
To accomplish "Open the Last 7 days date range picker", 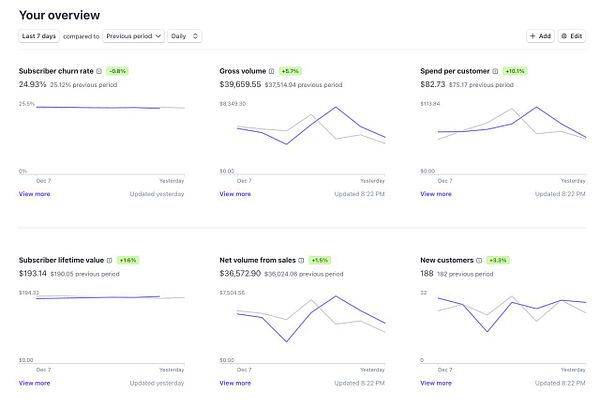I will click(x=39, y=36).
